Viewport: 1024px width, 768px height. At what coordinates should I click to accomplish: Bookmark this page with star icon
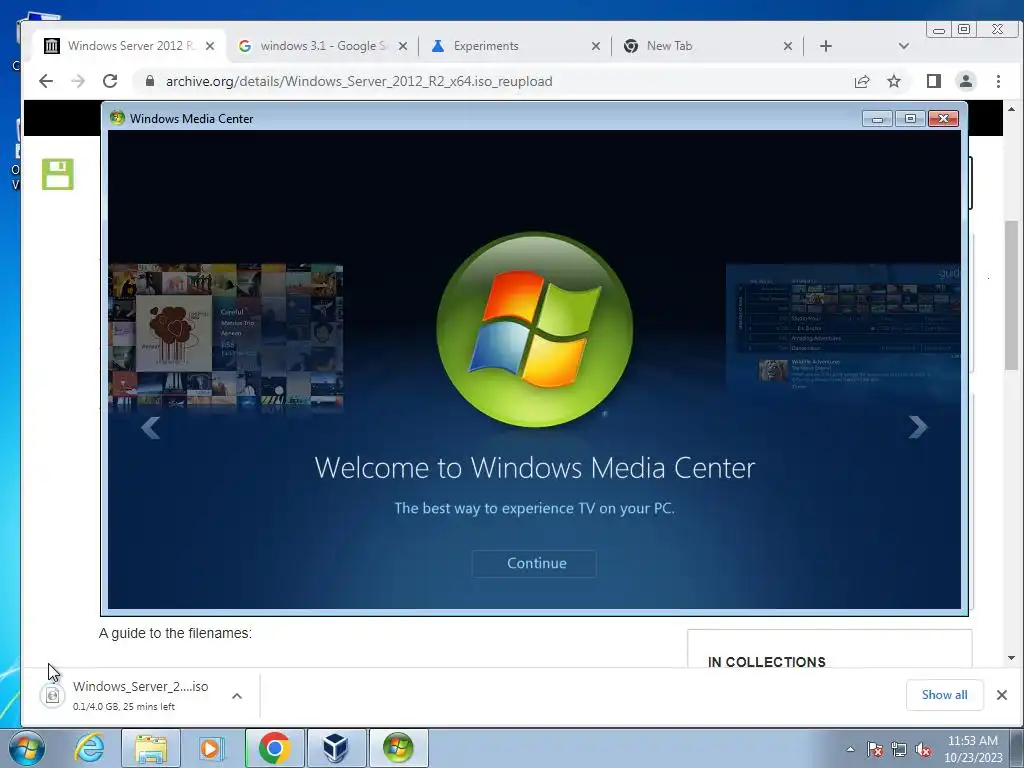point(894,81)
